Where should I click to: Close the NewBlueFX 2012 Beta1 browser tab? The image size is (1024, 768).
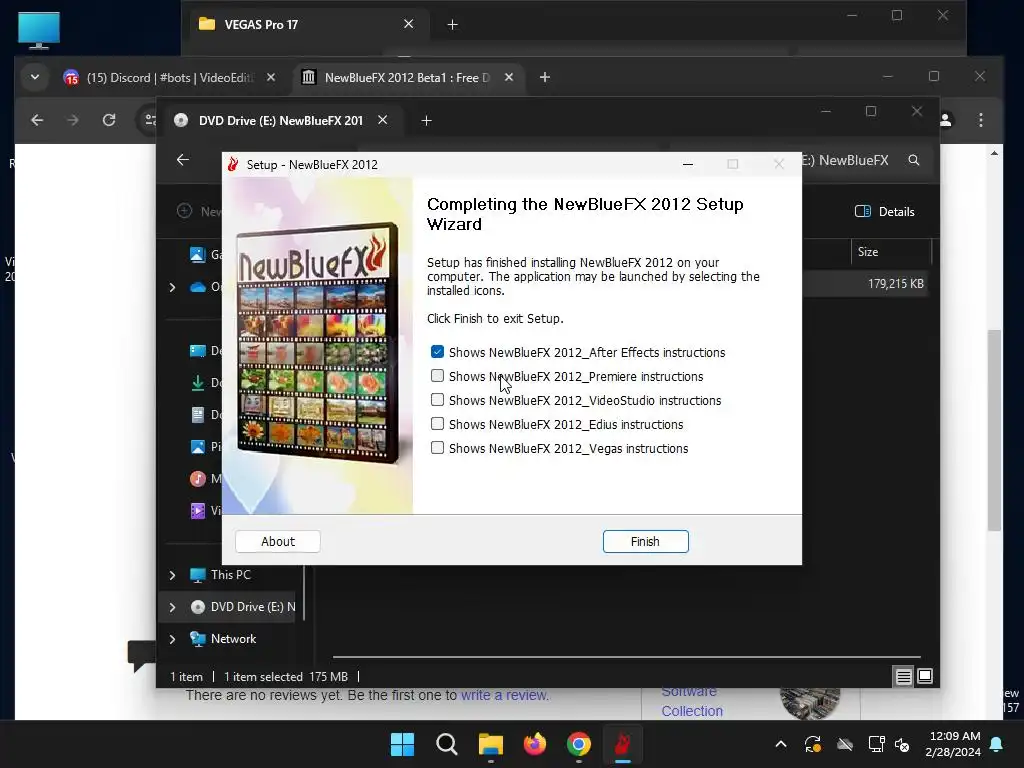(509, 78)
